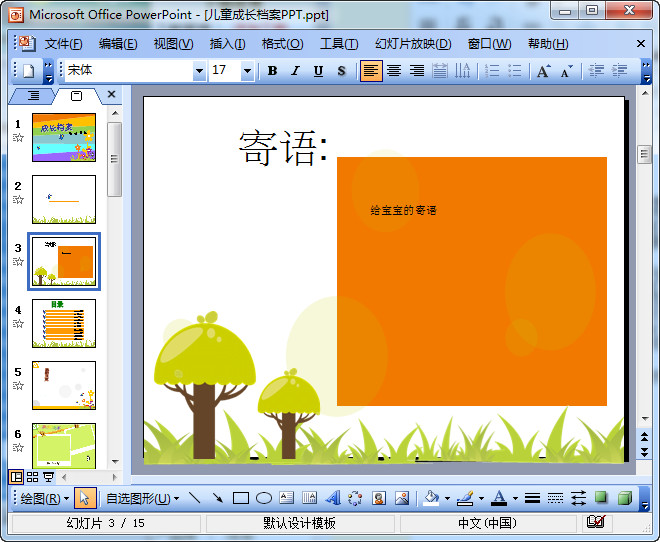Open 绘图(R) drawing menu
The width and height of the screenshot is (660, 542).
(x=45, y=499)
